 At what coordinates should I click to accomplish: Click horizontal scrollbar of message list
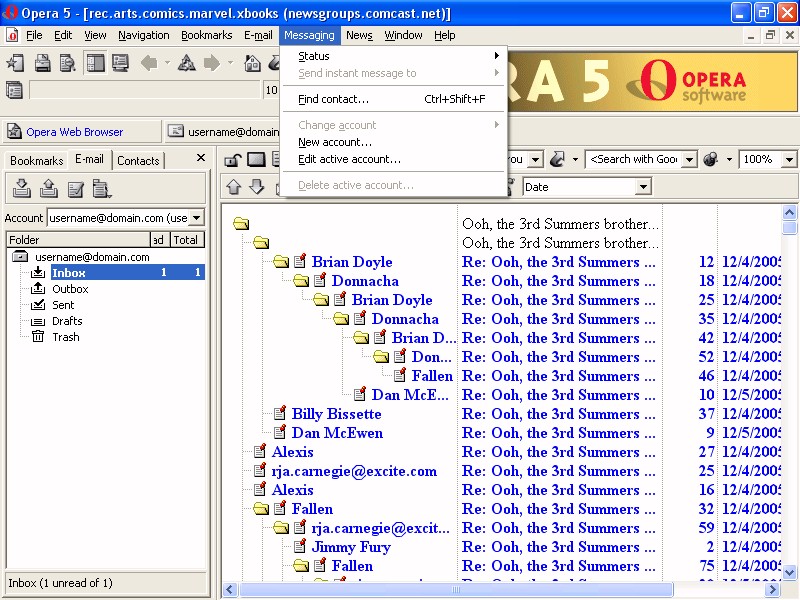tap(456, 590)
